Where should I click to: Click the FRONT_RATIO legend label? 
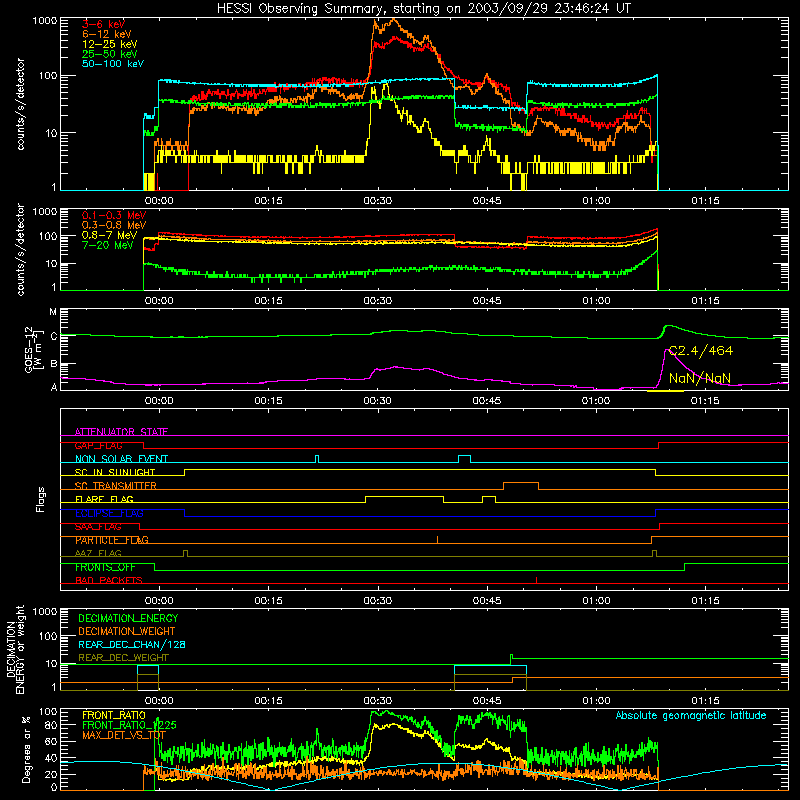click(114, 715)
